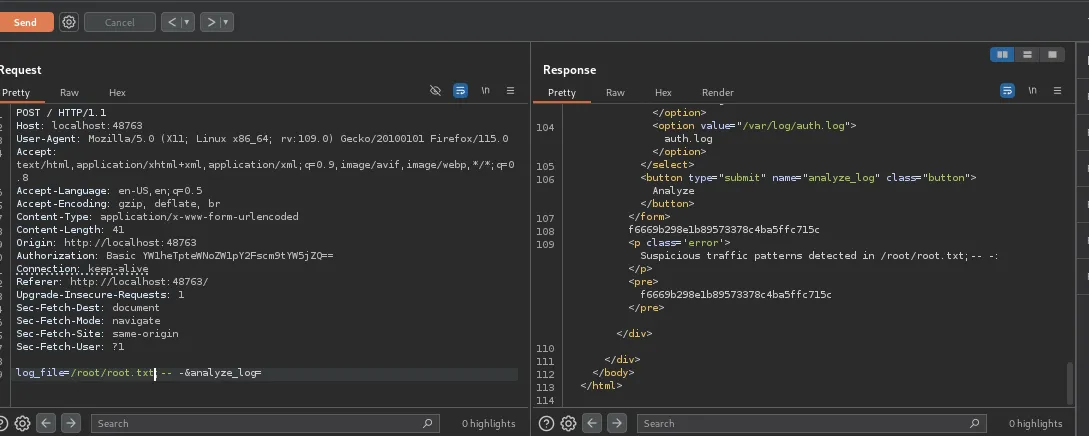This screenshot has width=1089, height=436.
Task: Toggle show non-printable \n in Request panel
Action: (485, 90)
